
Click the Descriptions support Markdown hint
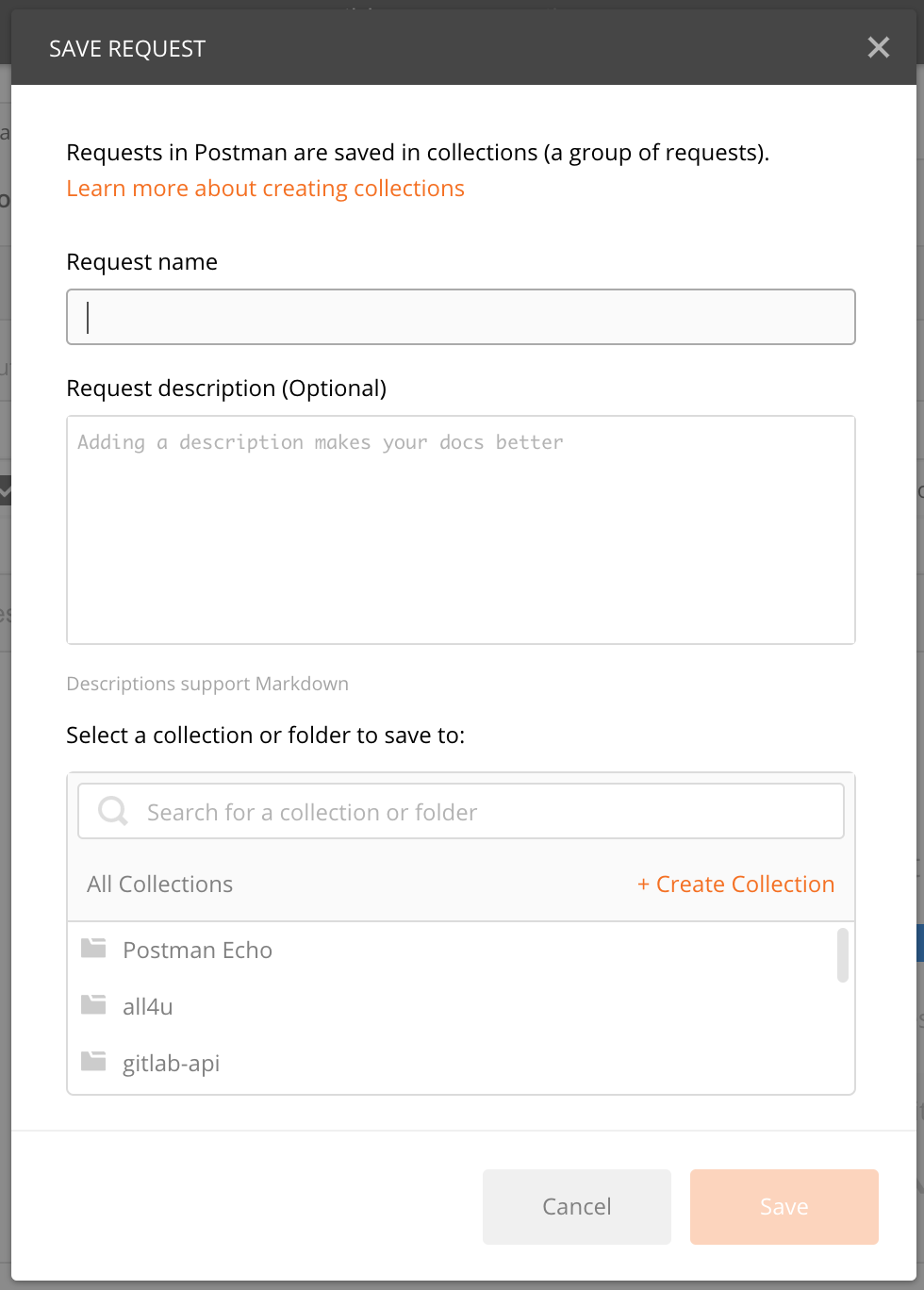tap(207, 684)
